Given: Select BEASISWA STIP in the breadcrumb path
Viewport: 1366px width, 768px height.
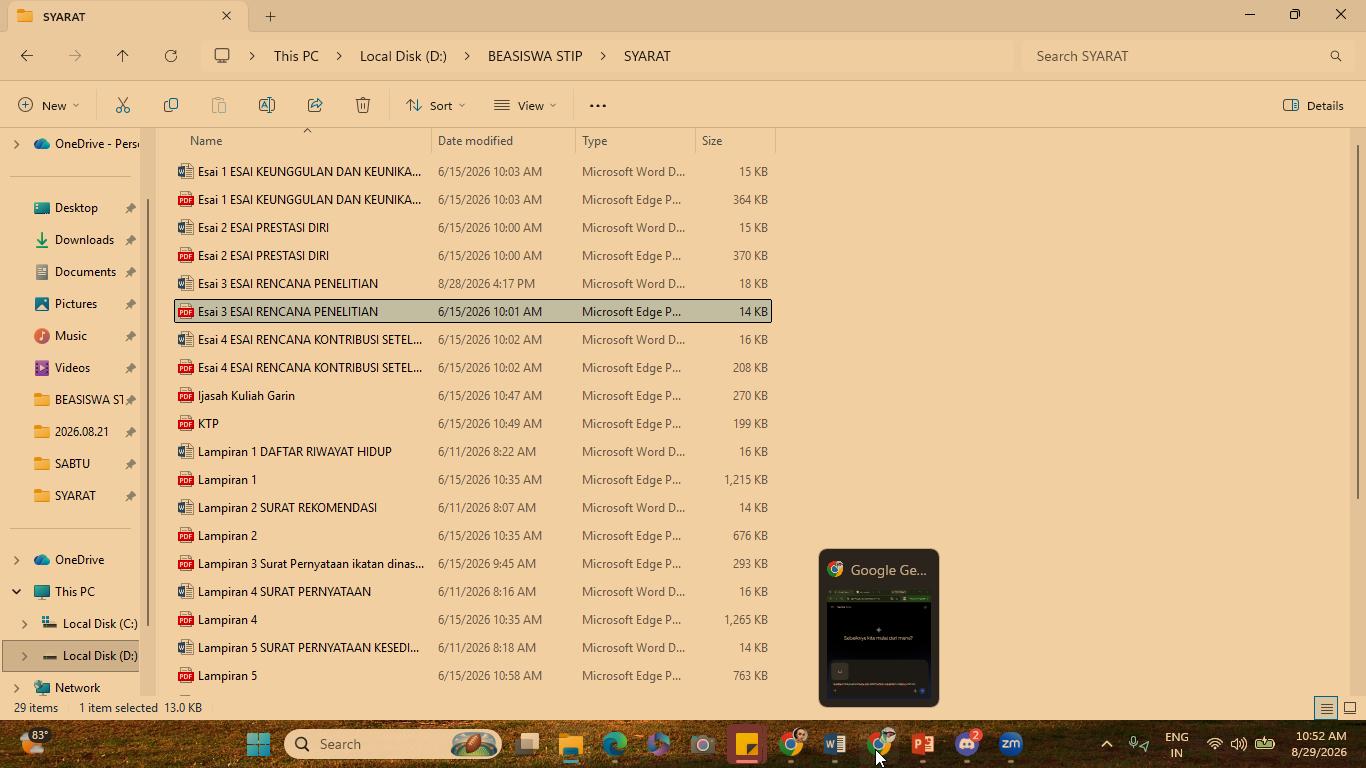Looking at the screenshot, I should pos(535,56).
